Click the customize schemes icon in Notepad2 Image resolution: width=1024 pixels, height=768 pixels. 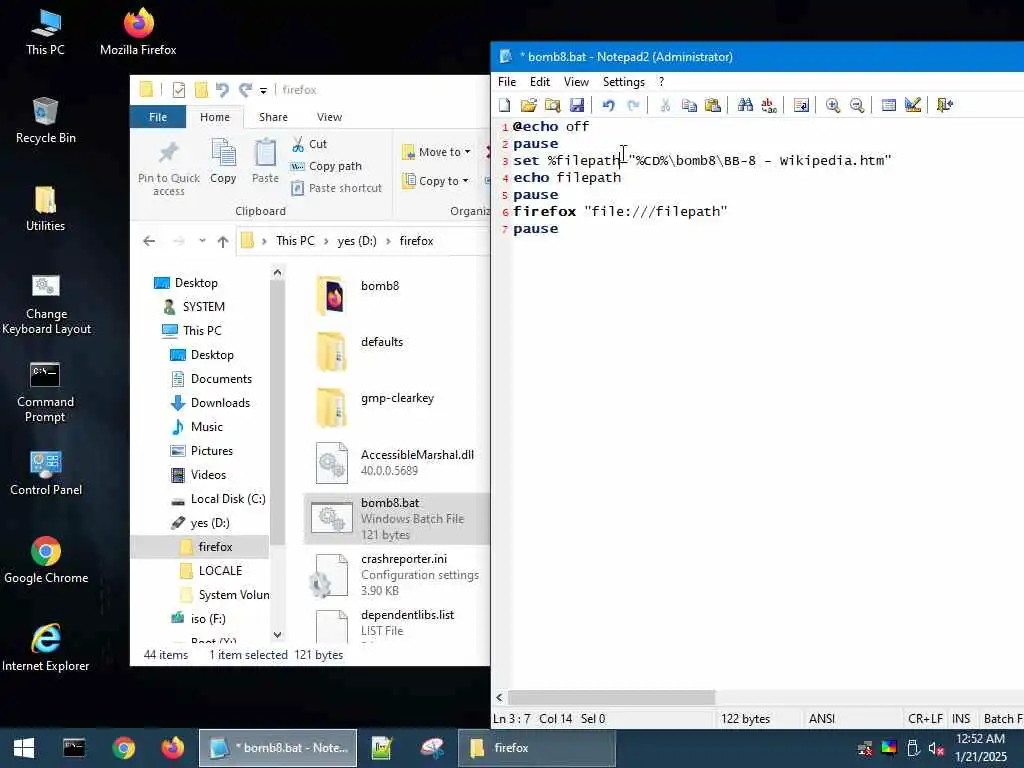(x=913, y=105)
